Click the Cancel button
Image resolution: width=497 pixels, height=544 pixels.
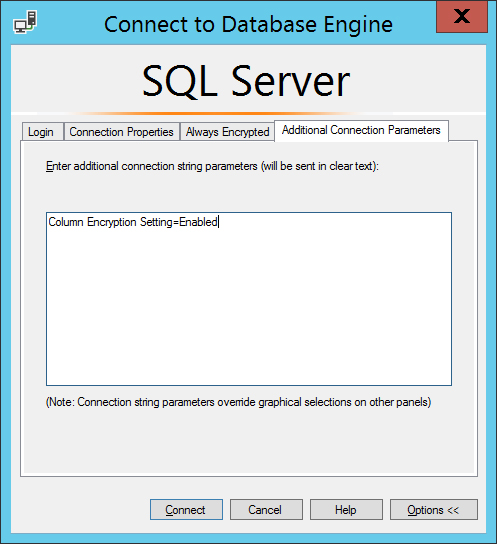[266, 510]
